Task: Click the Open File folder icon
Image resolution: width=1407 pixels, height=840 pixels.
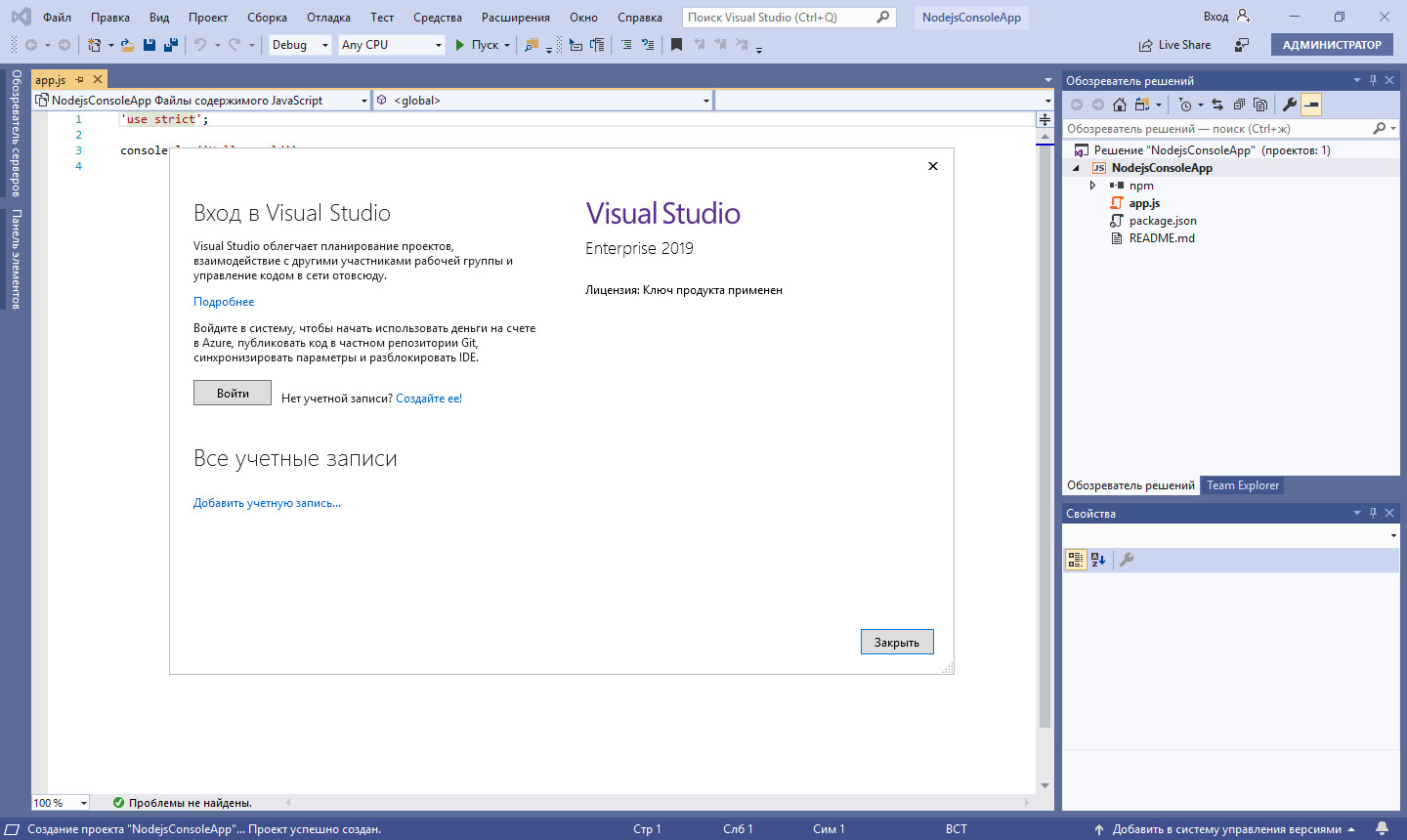Action: tap(127, 45)
